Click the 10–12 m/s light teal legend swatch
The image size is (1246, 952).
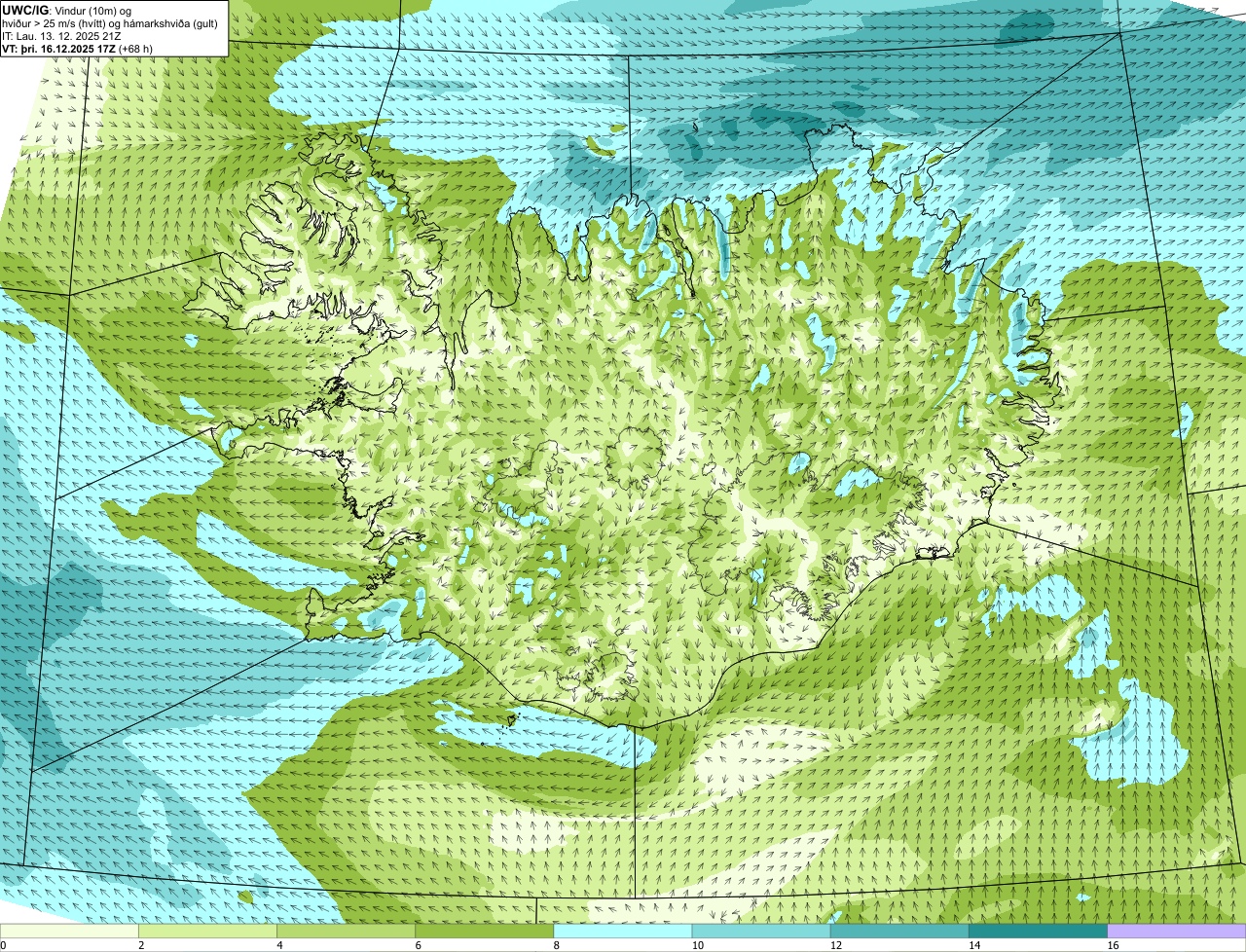pyautogui.click(x=761, y=932)
